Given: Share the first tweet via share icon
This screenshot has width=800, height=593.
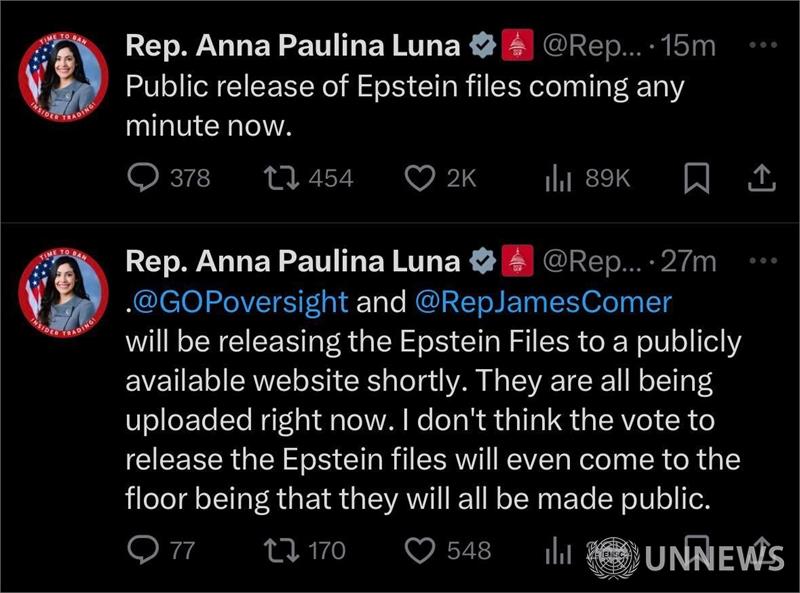Looking at the screenshot, I should (x=762, y=177).
